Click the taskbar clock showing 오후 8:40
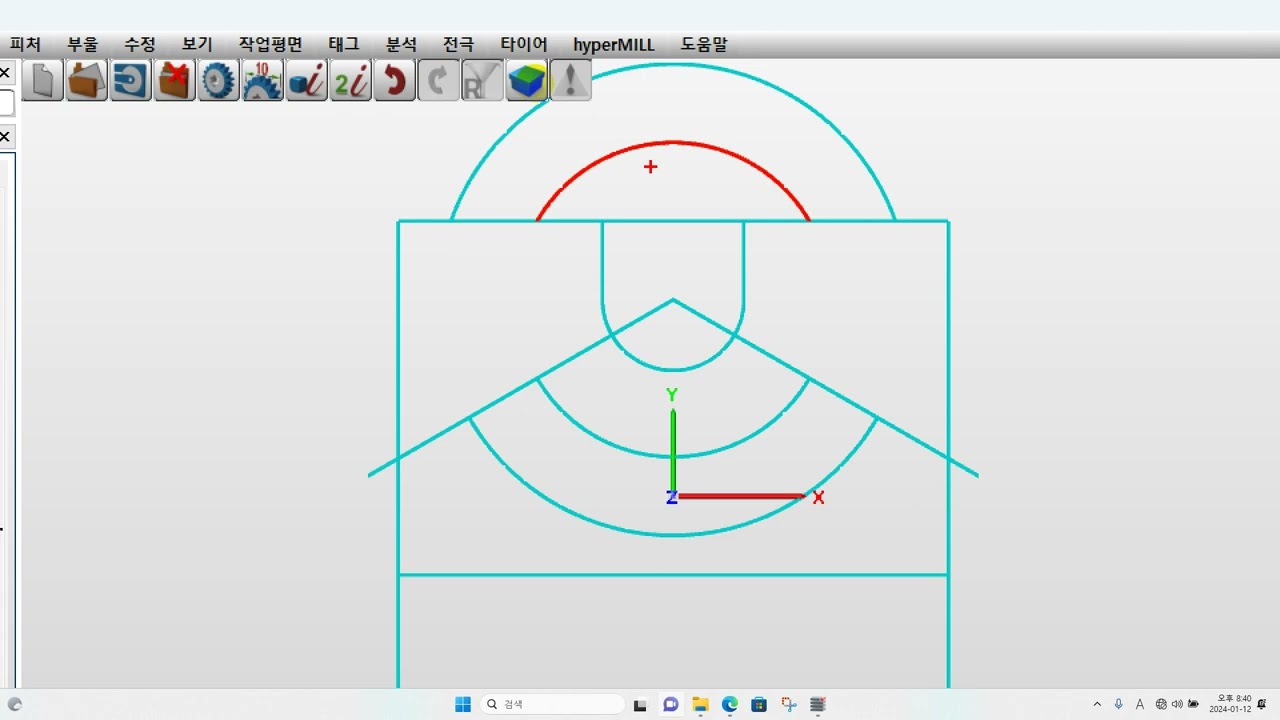 point(1230,704)
